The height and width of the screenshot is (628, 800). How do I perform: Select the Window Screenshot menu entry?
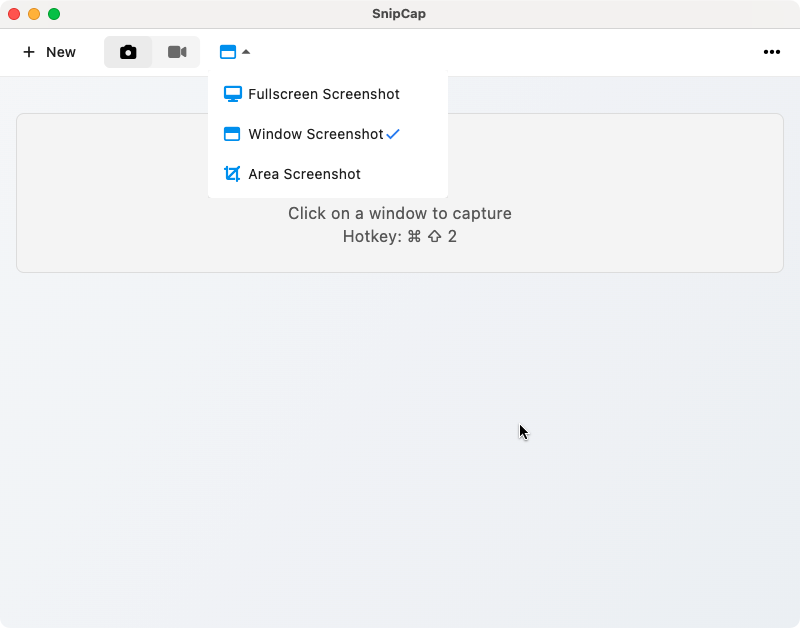[x=315, y=134]
